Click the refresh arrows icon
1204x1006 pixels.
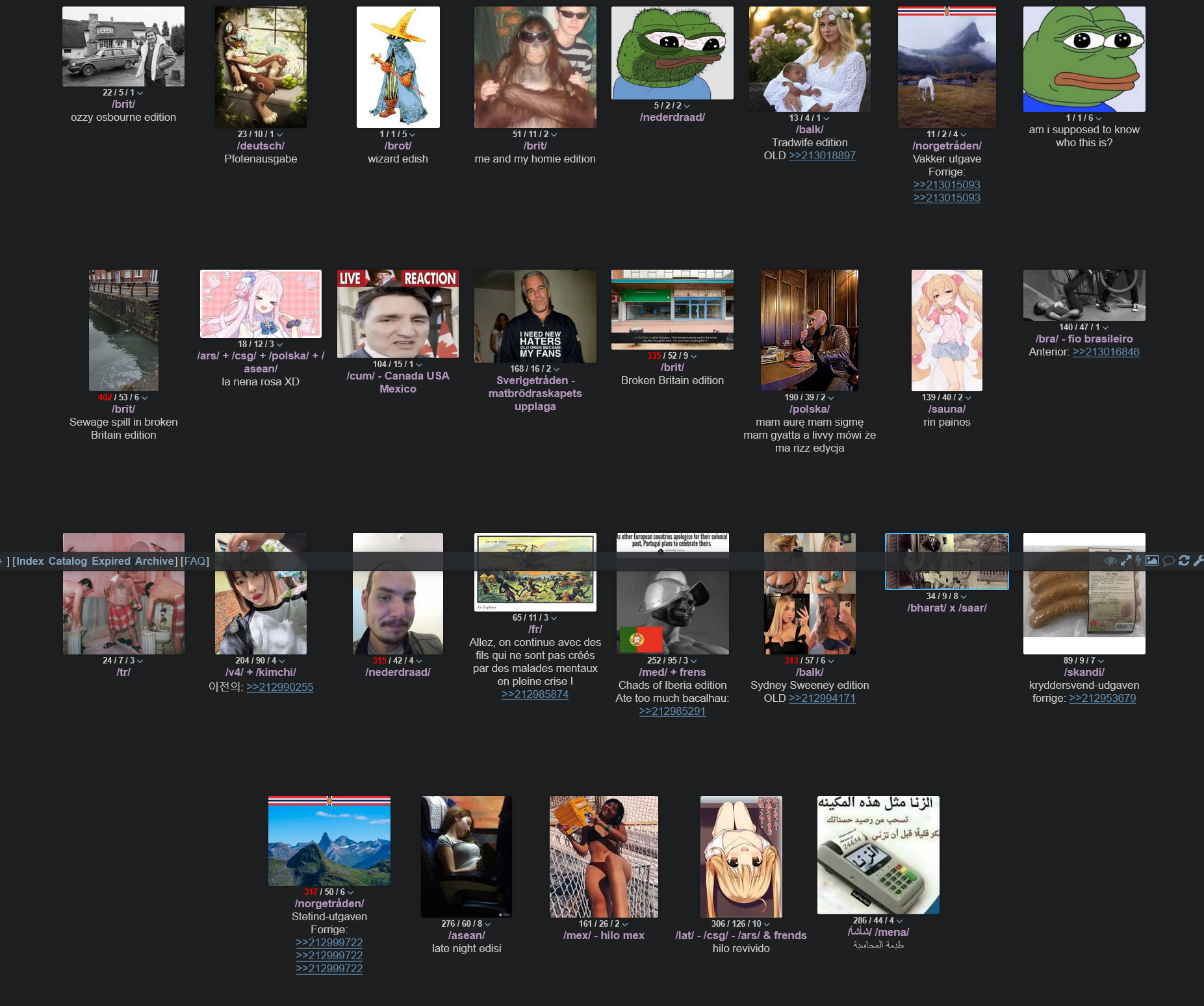(1184, 561)
